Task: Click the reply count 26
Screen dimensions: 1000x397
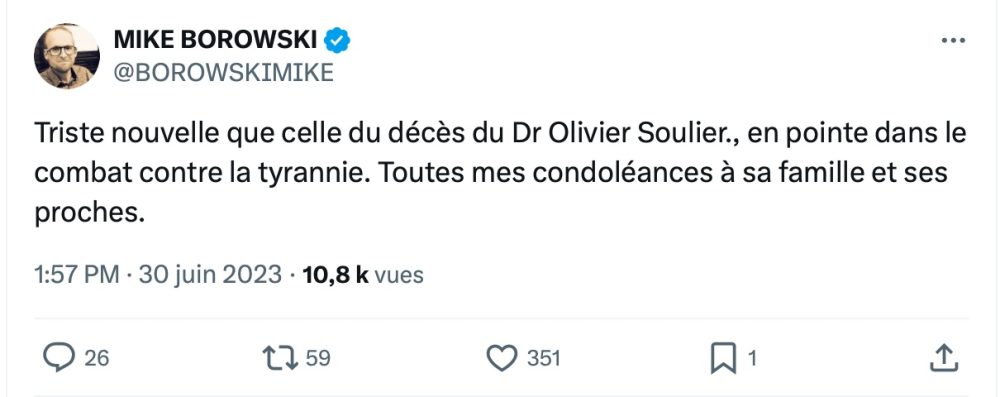Action: pos(97,359)
